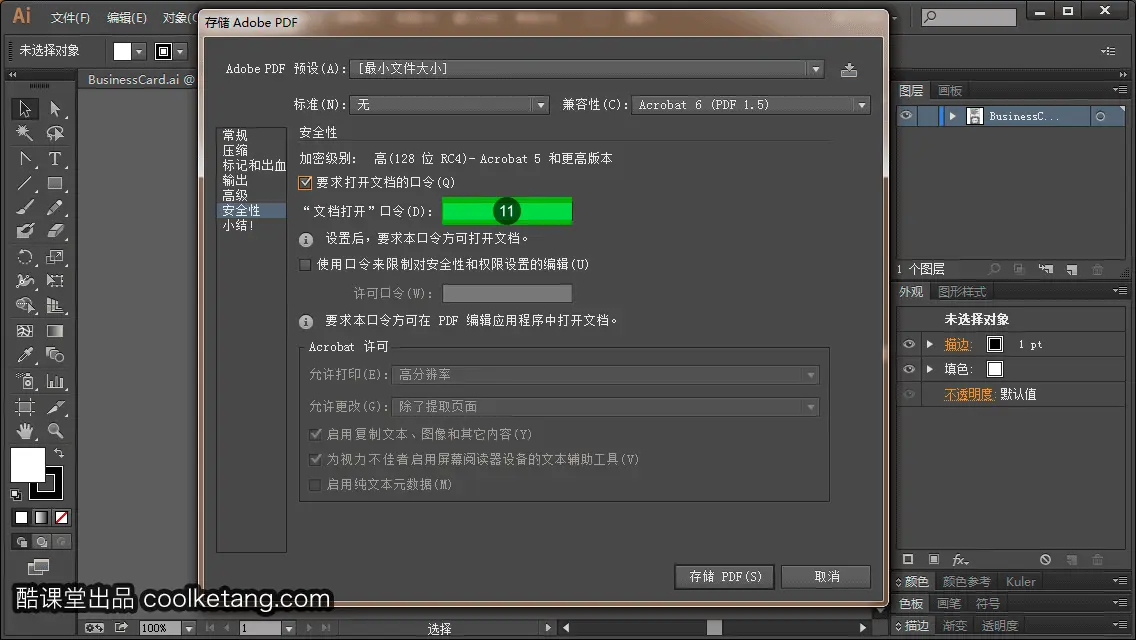Select 小结 category in PDF dialog
The image size is (1136, 640).
click(x=238, y=225)
